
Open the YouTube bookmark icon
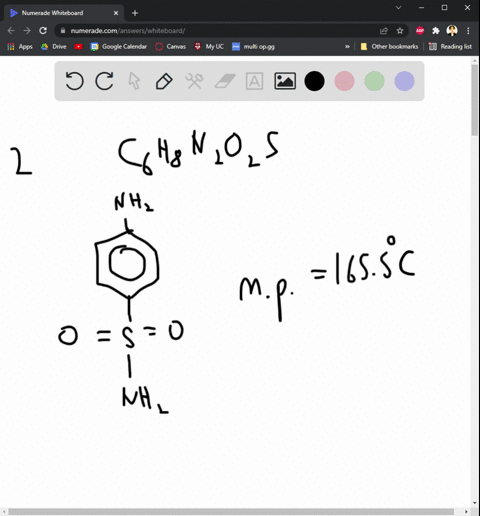coord(78,47)
